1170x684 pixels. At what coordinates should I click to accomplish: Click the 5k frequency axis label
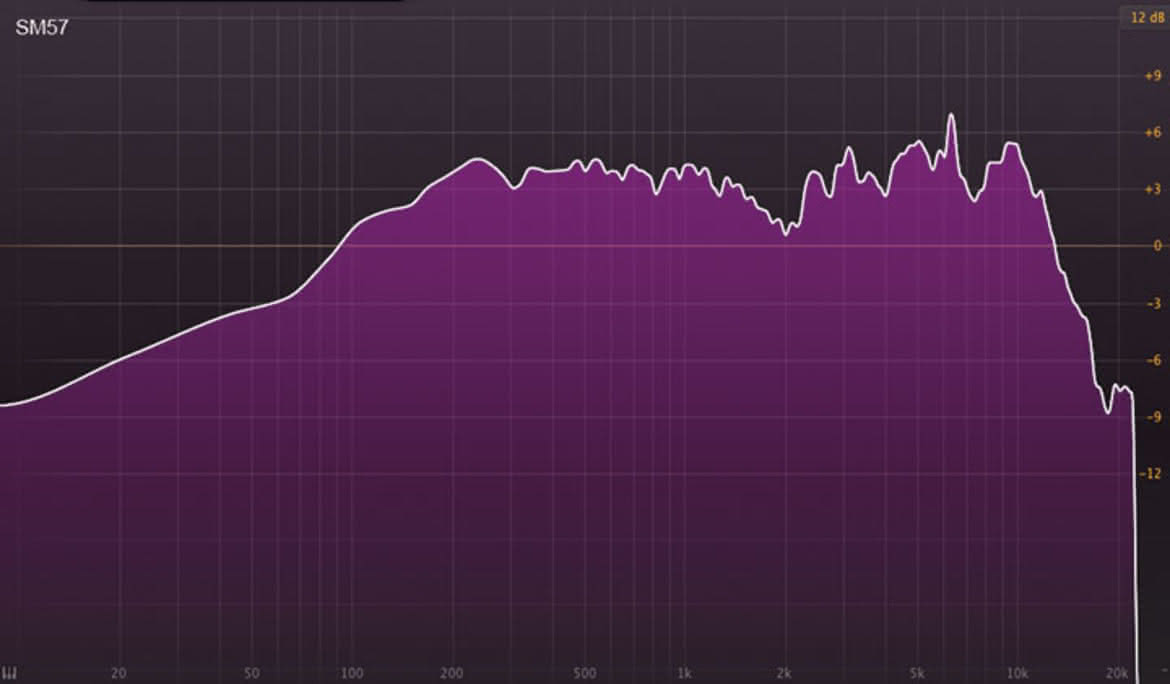click(917, 674)
